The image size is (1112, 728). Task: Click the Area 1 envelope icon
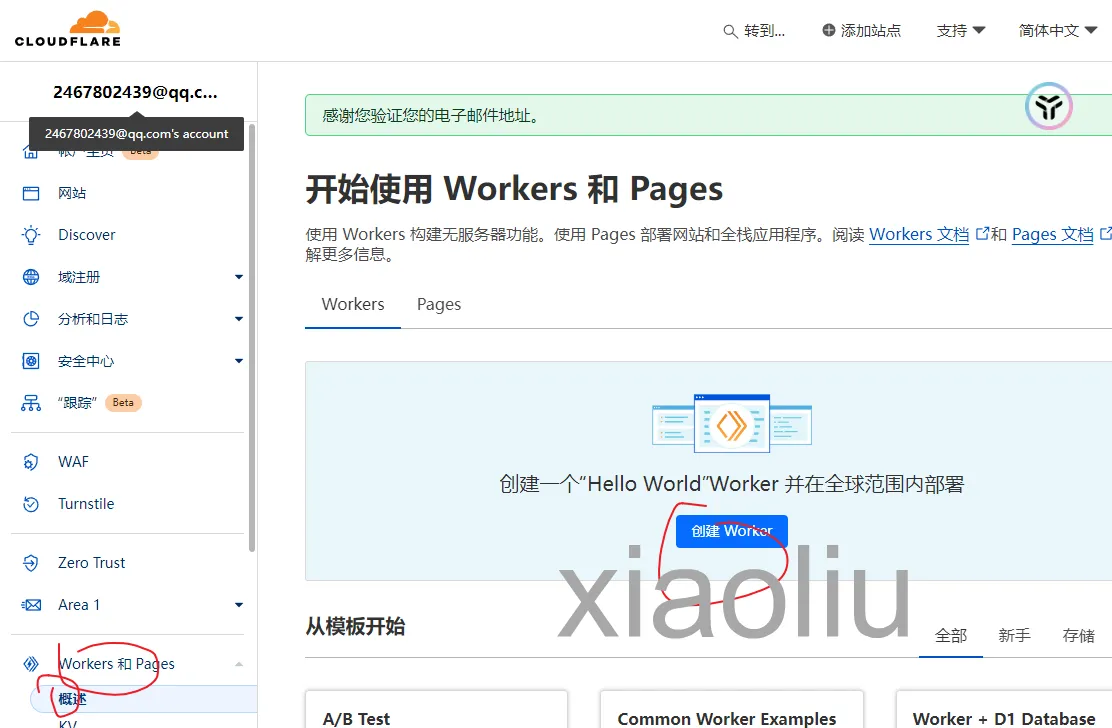click(31, 605)
